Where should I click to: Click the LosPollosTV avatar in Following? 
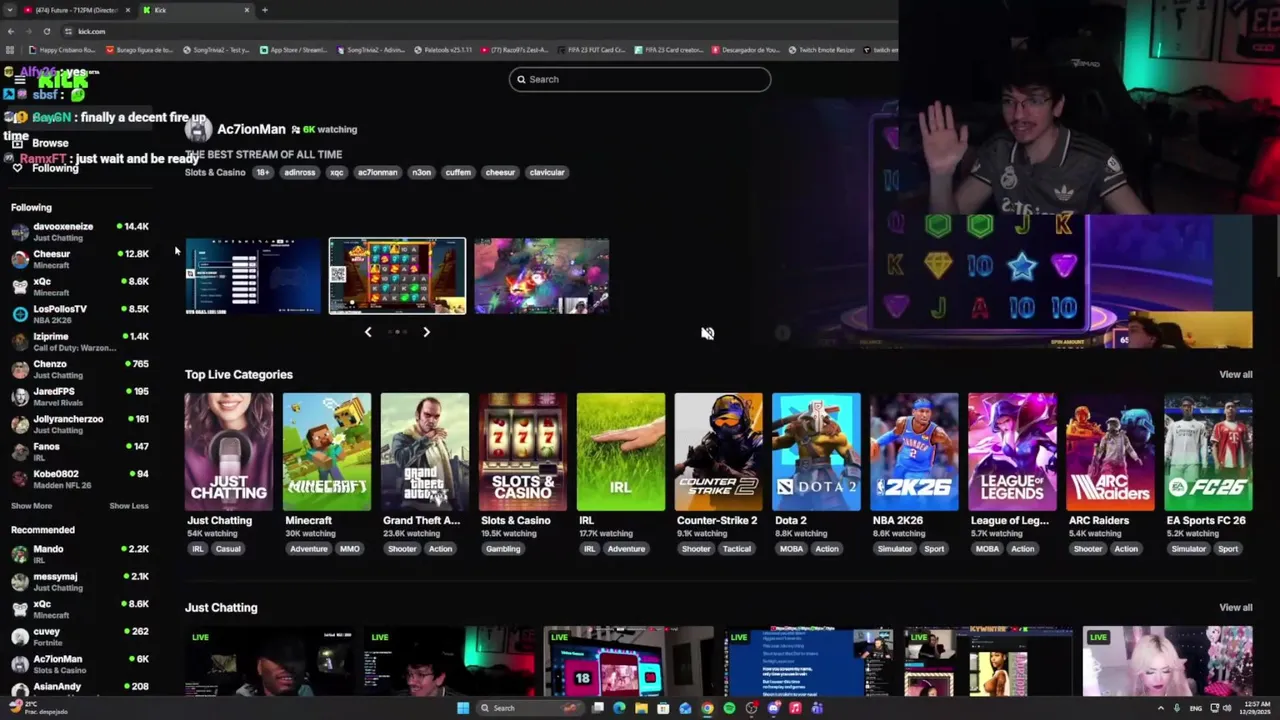[20, 314]
